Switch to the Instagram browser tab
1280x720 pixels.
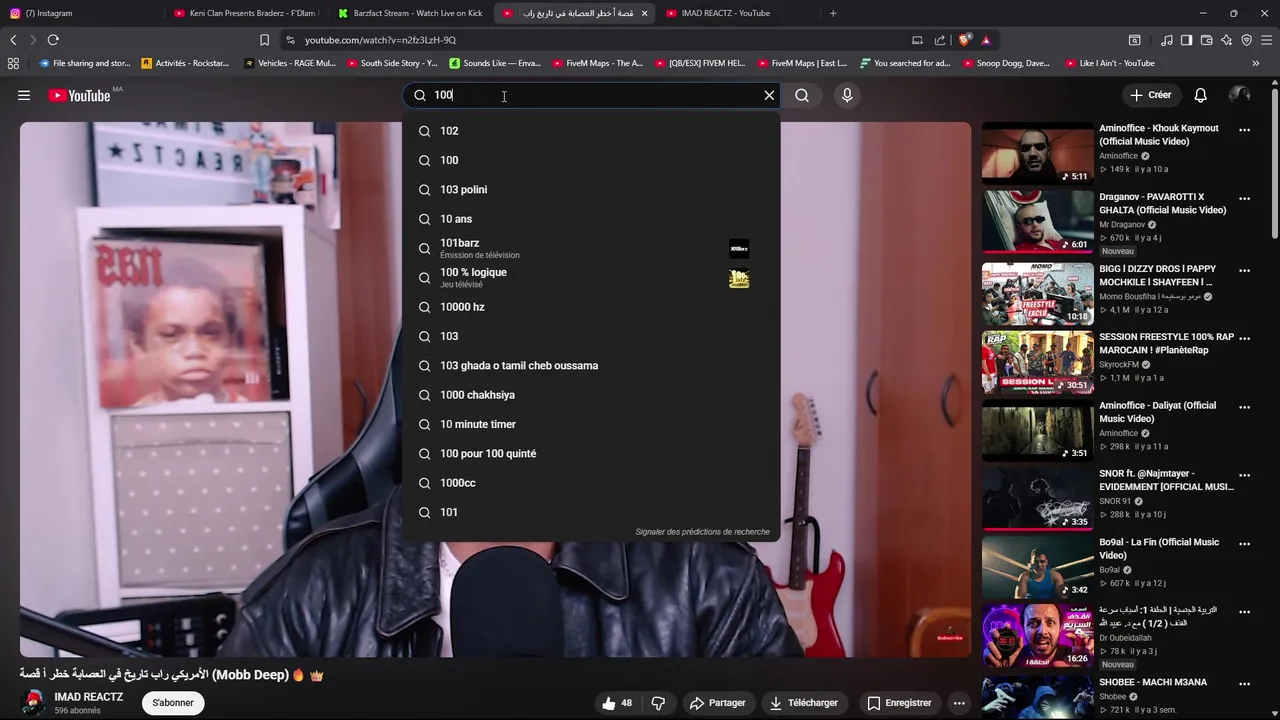pos(78,13)
